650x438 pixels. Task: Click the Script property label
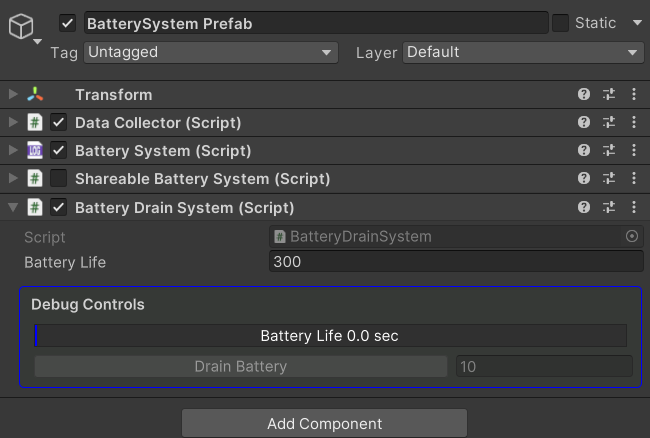tap(45, 237)
